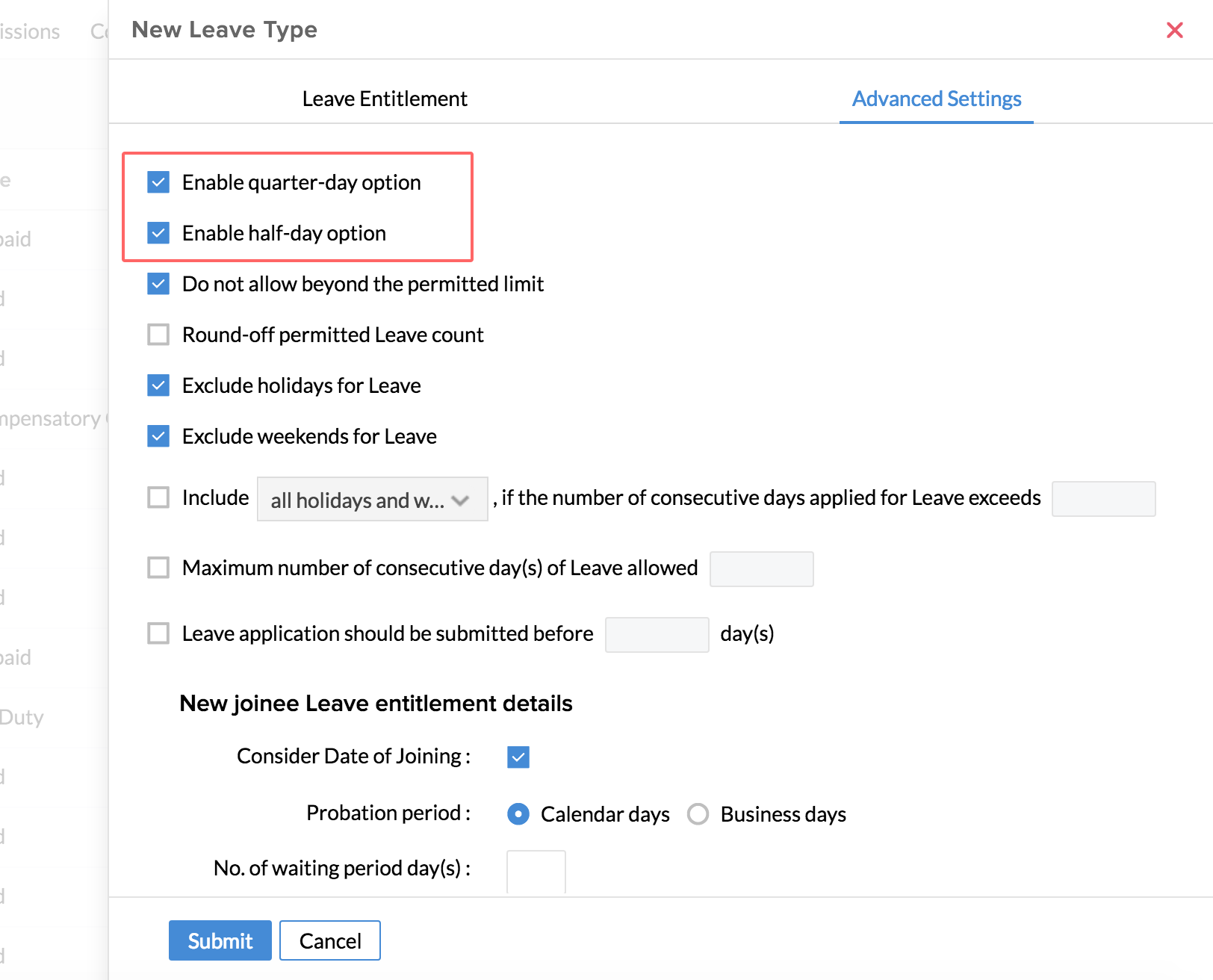Toggle Do not allow beyond permitted limit

(x=158, y=284)
